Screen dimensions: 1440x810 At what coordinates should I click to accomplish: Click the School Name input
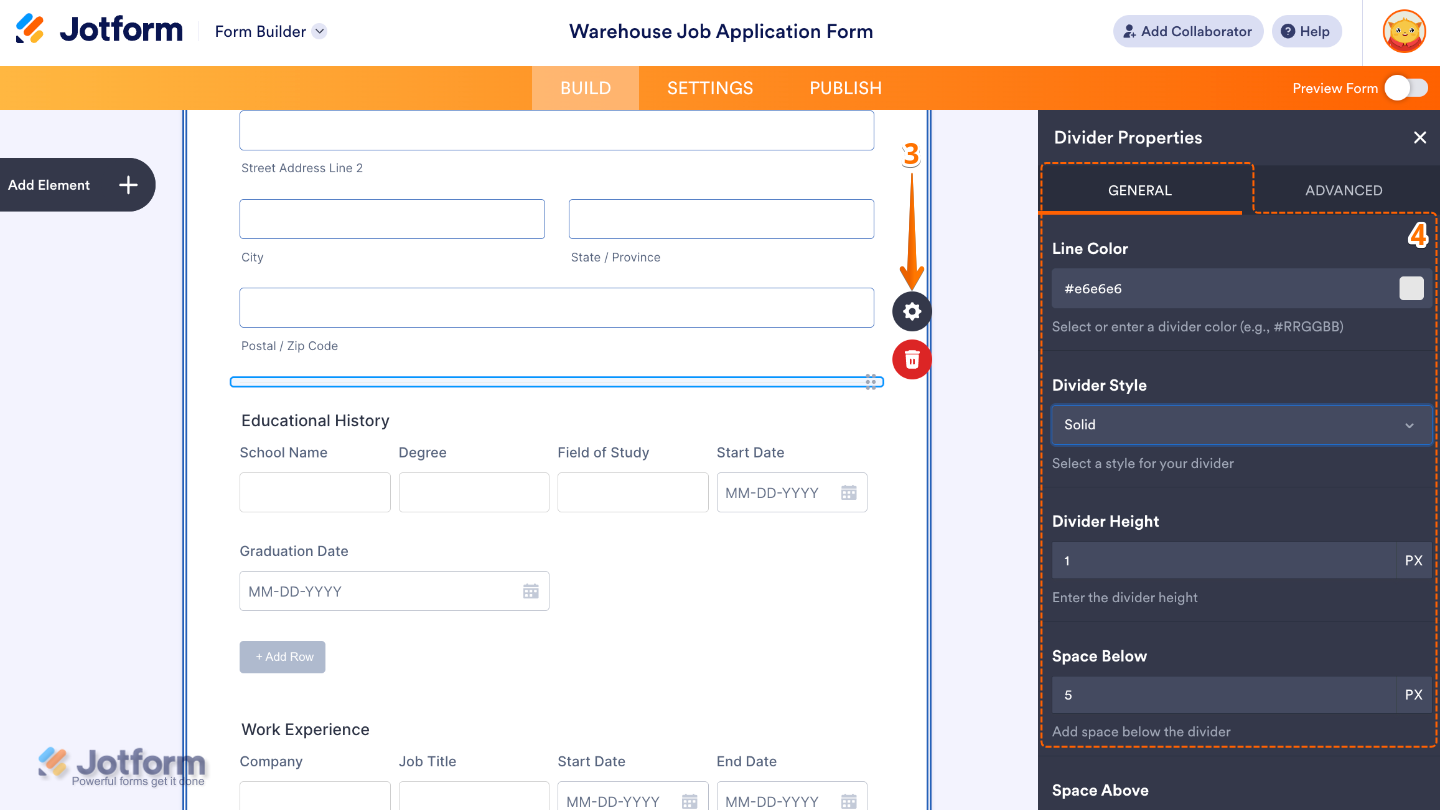[x=315, y=492]
